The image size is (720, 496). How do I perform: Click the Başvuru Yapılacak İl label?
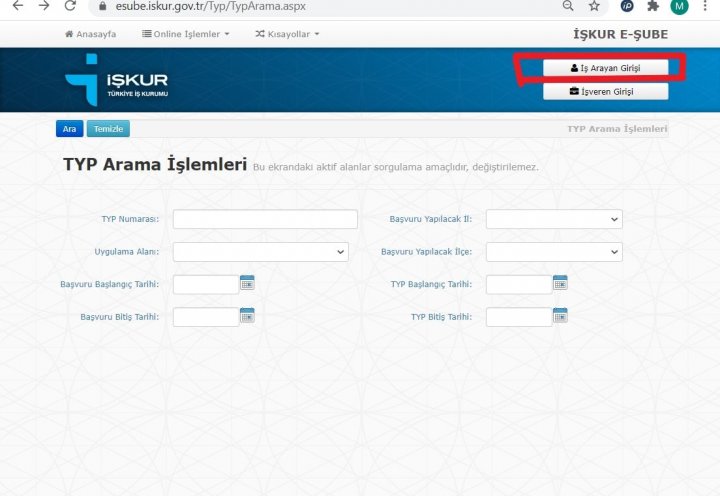pyautogui.click(x=431, y=219)
